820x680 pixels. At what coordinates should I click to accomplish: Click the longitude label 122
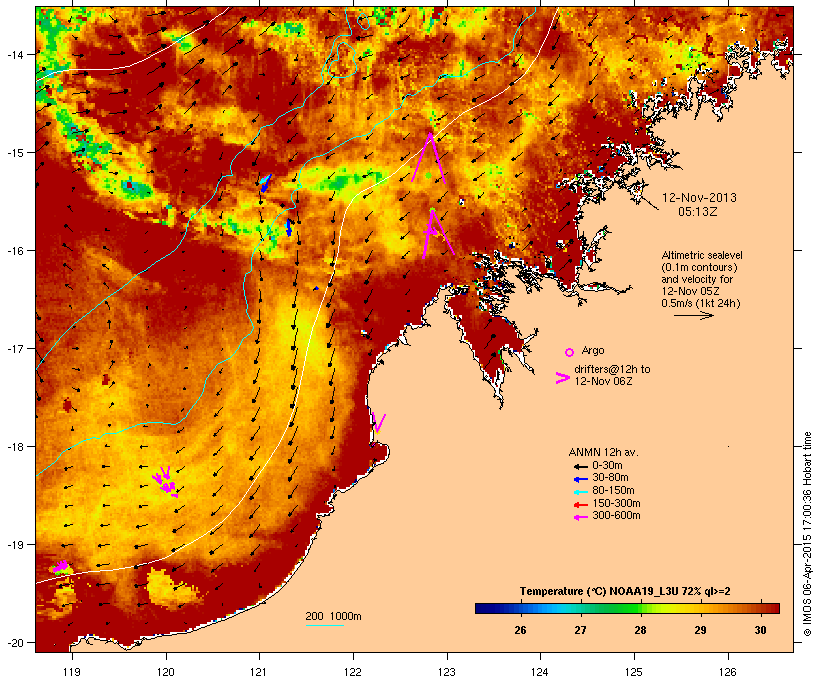click(353, 672)
